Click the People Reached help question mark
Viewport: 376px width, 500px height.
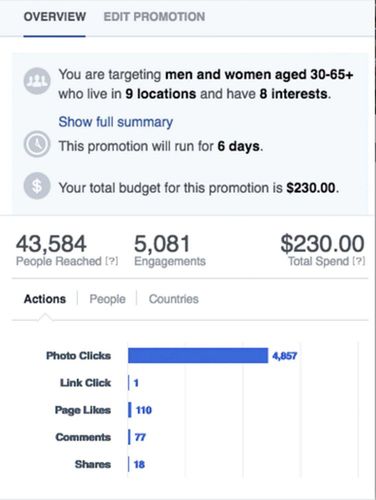[x=112, y=261]
